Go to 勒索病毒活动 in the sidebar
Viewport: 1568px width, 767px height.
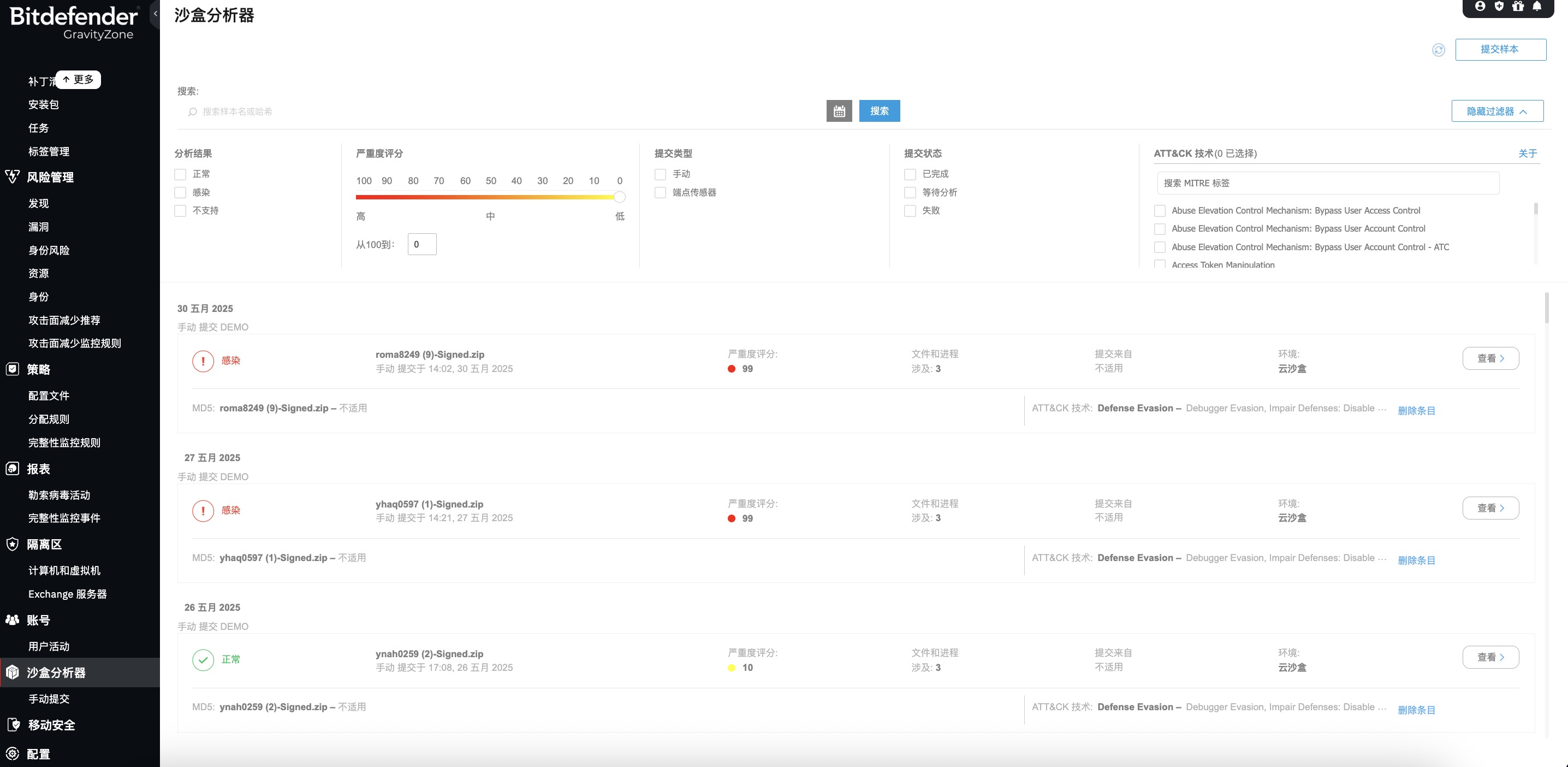59,495
